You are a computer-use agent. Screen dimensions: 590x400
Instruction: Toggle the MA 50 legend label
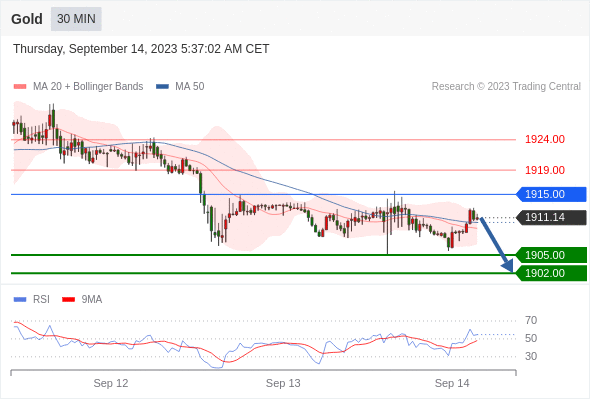coord(190,87)
